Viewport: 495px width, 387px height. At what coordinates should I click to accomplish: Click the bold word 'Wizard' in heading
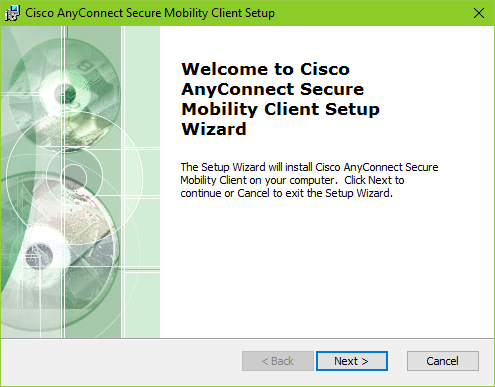[x=214, y=129]
